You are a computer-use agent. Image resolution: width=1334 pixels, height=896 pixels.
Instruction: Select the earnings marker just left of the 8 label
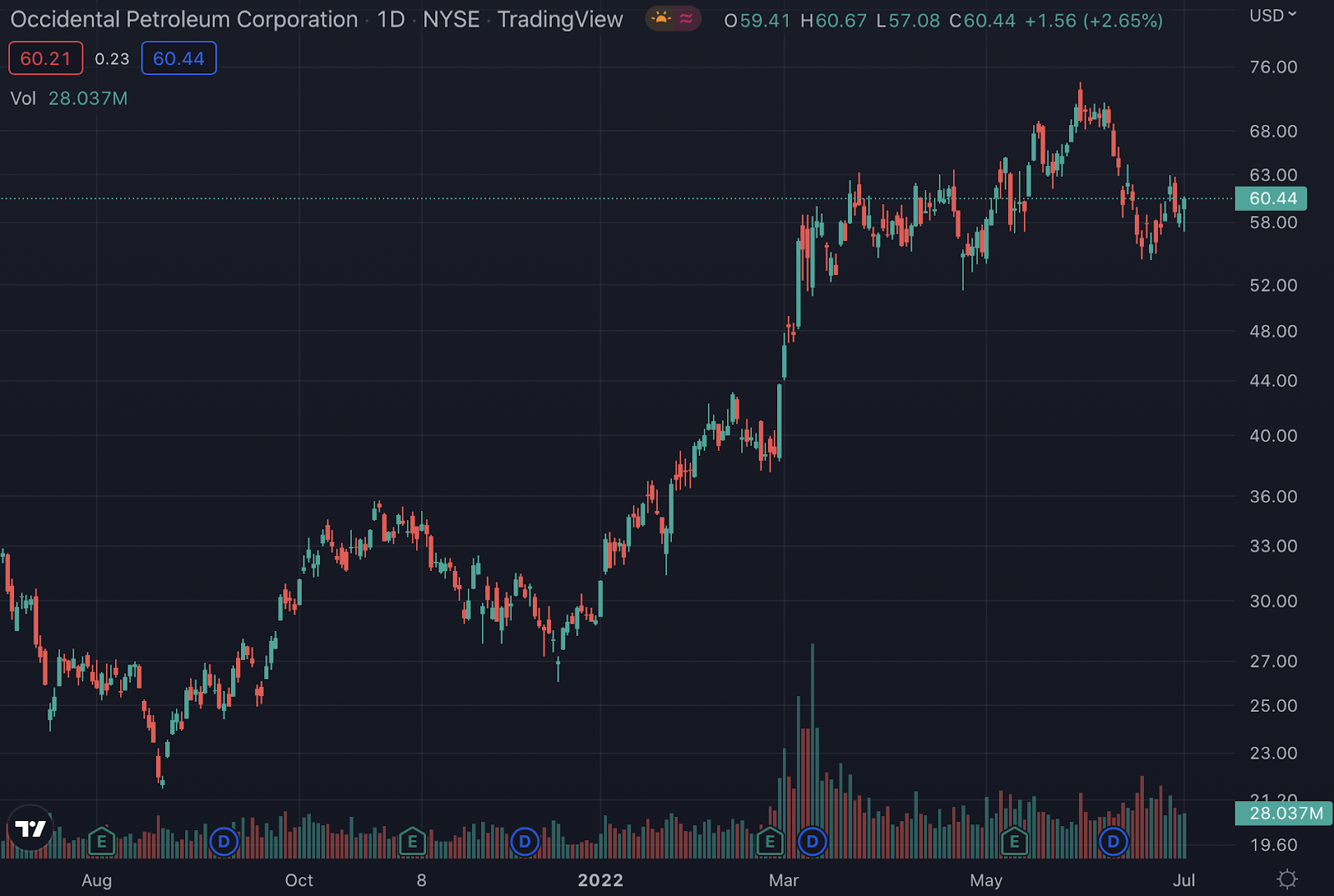pos(412,842)
